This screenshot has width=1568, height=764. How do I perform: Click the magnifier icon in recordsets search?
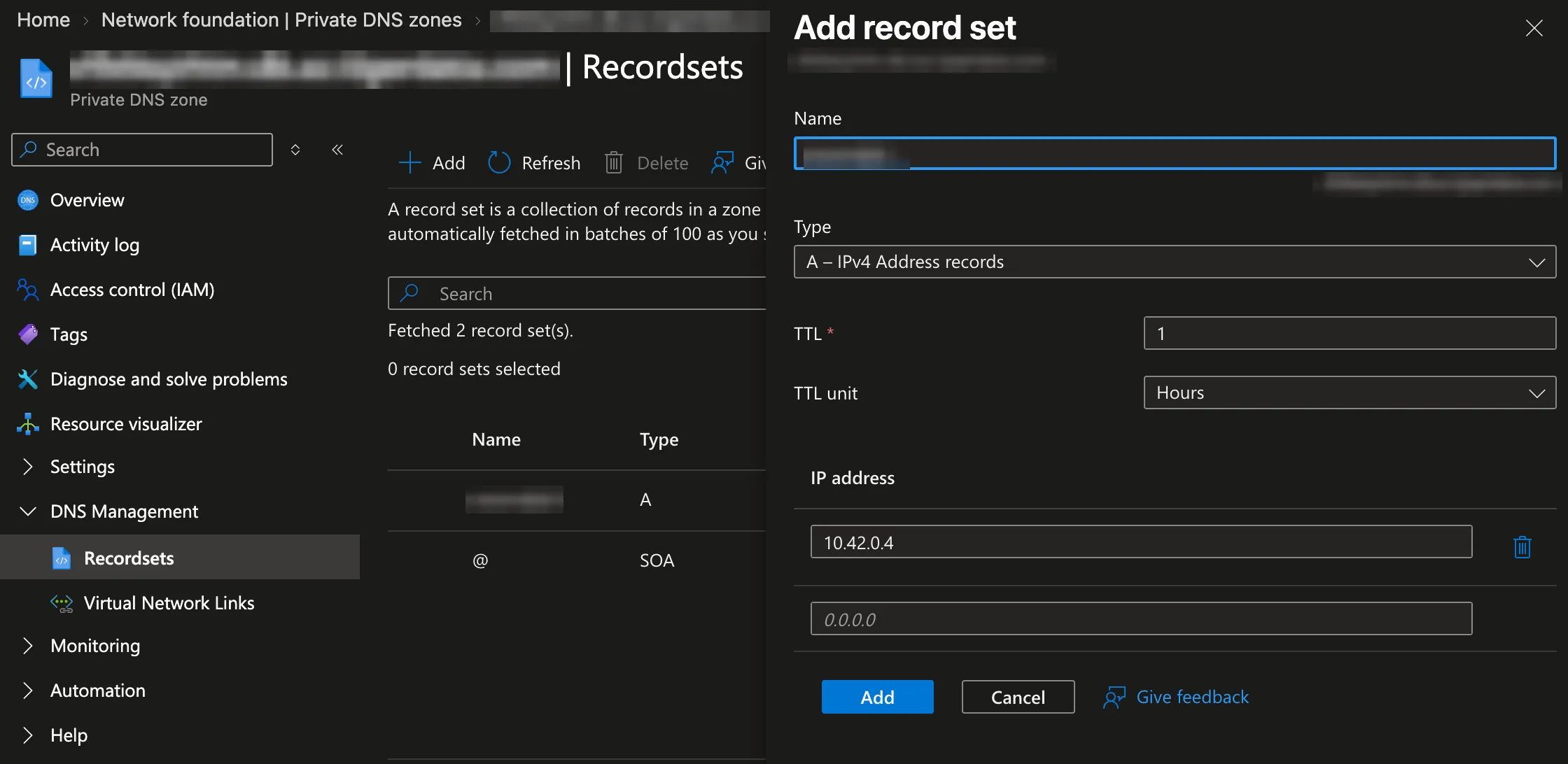tap(409, 293)
